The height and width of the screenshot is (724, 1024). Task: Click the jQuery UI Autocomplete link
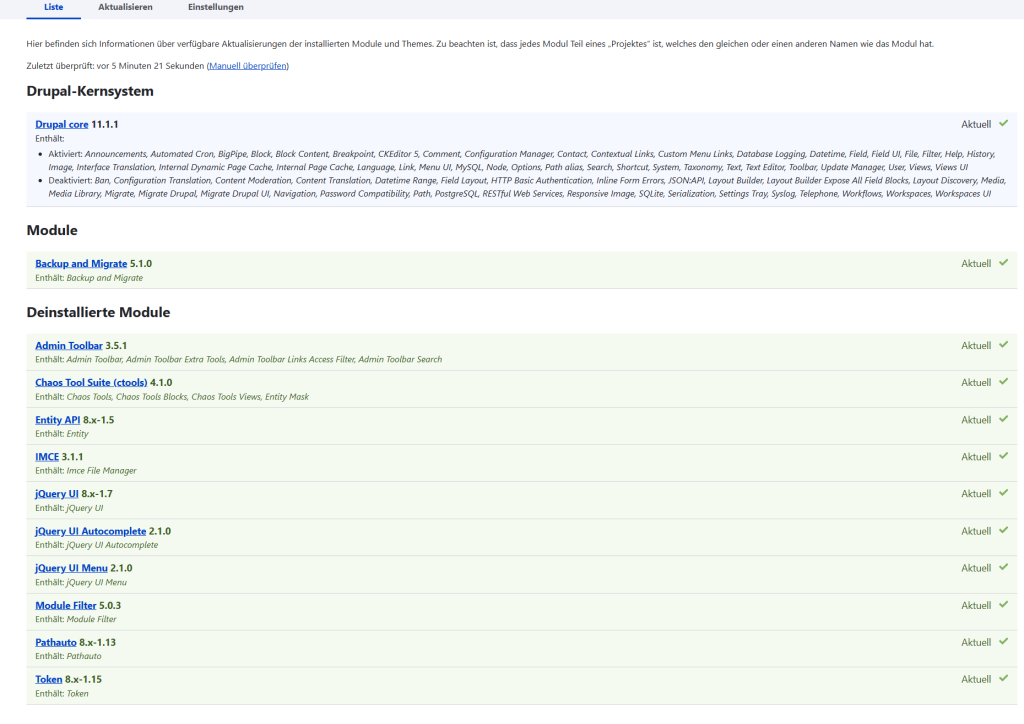point(91,531)
